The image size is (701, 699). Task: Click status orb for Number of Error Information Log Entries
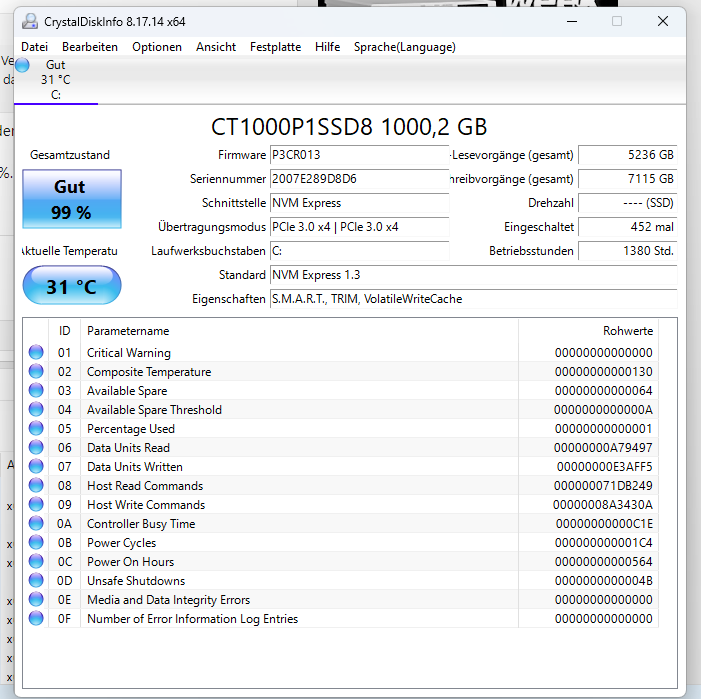36,618
